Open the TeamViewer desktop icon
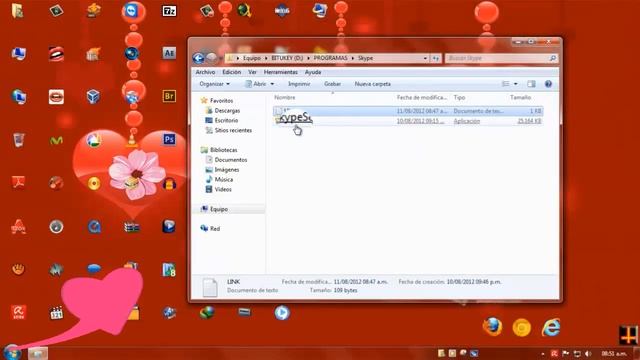Viewport: 640px width, 360px height. click(132, 11)
